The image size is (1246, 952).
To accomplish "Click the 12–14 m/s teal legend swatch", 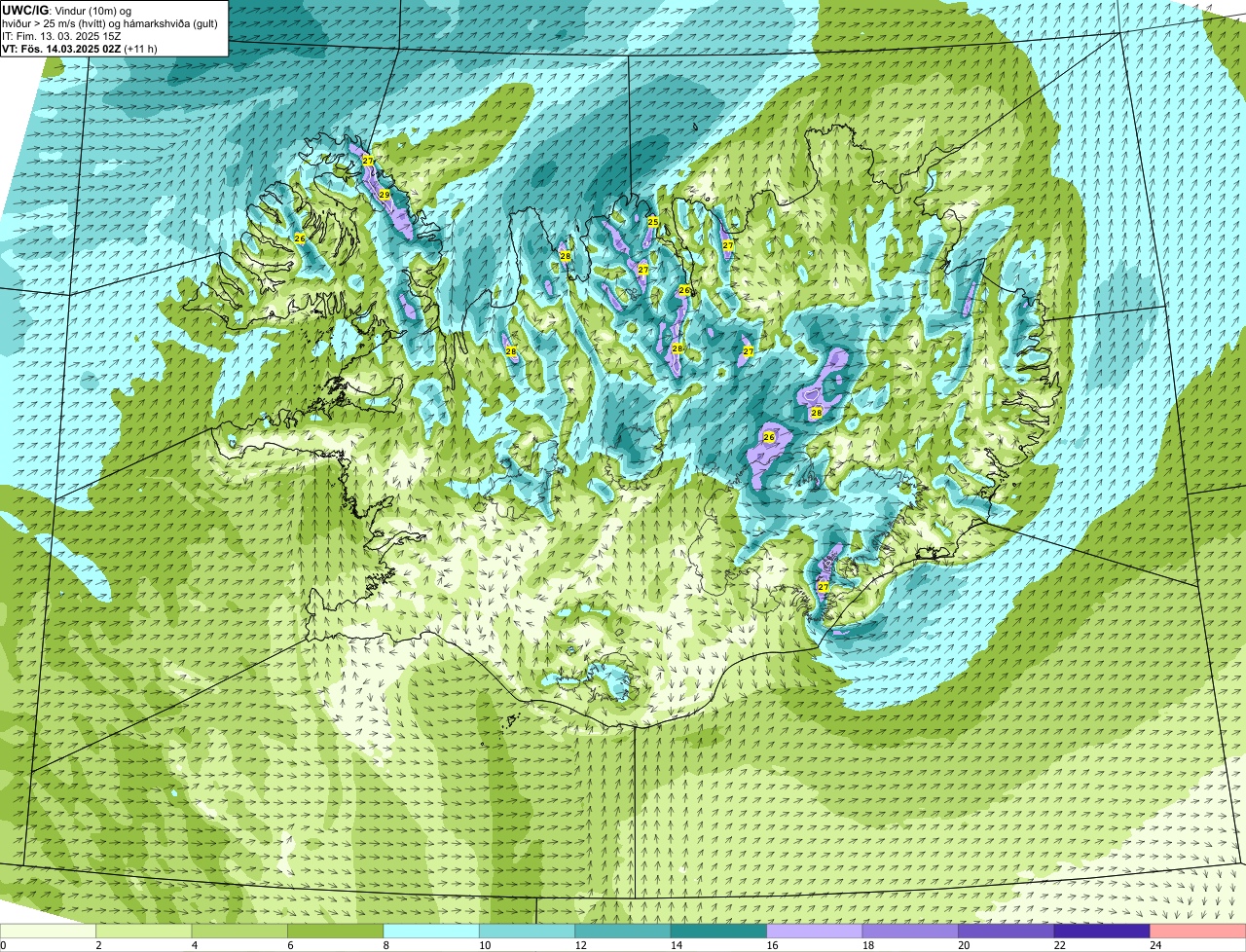I will tap(623, 932).
